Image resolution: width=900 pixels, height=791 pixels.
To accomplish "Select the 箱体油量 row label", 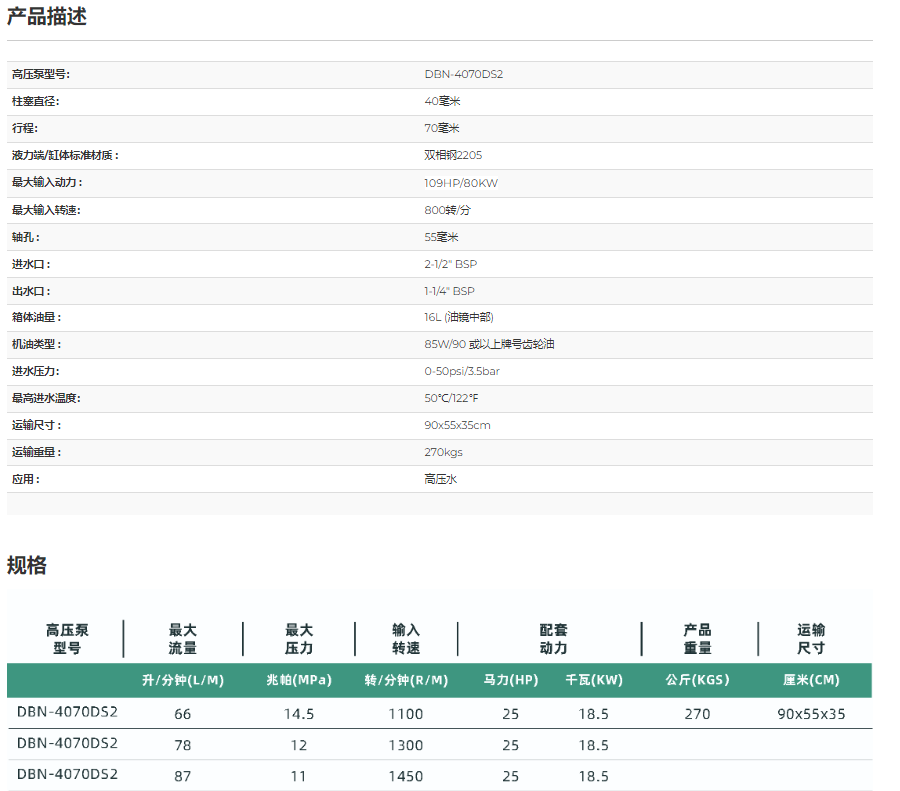I will click(36, 318).
